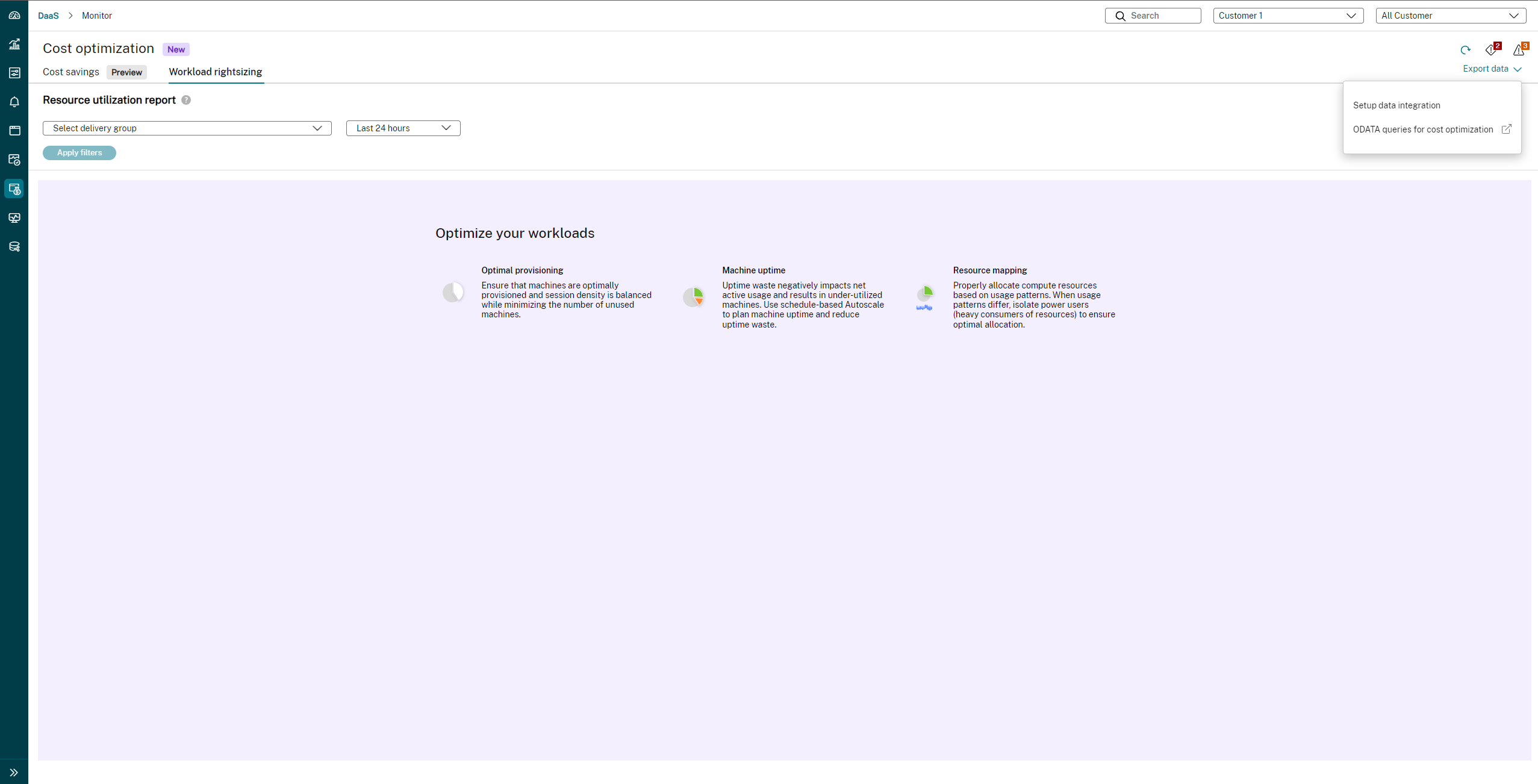Choose Setup data integration menu item
The height and width of the screenshot is (784, 1538).
coord(1396,105)
